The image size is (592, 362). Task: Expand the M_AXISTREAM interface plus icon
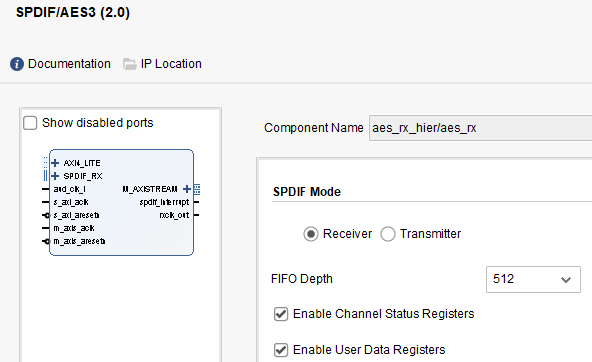point(187,189)
